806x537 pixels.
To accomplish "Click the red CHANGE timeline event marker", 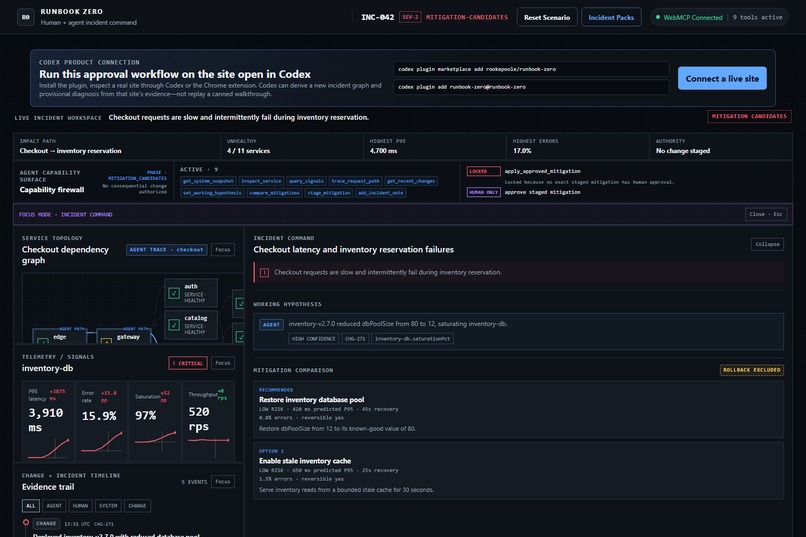I will pyautogui.click(x=26, y=522).
